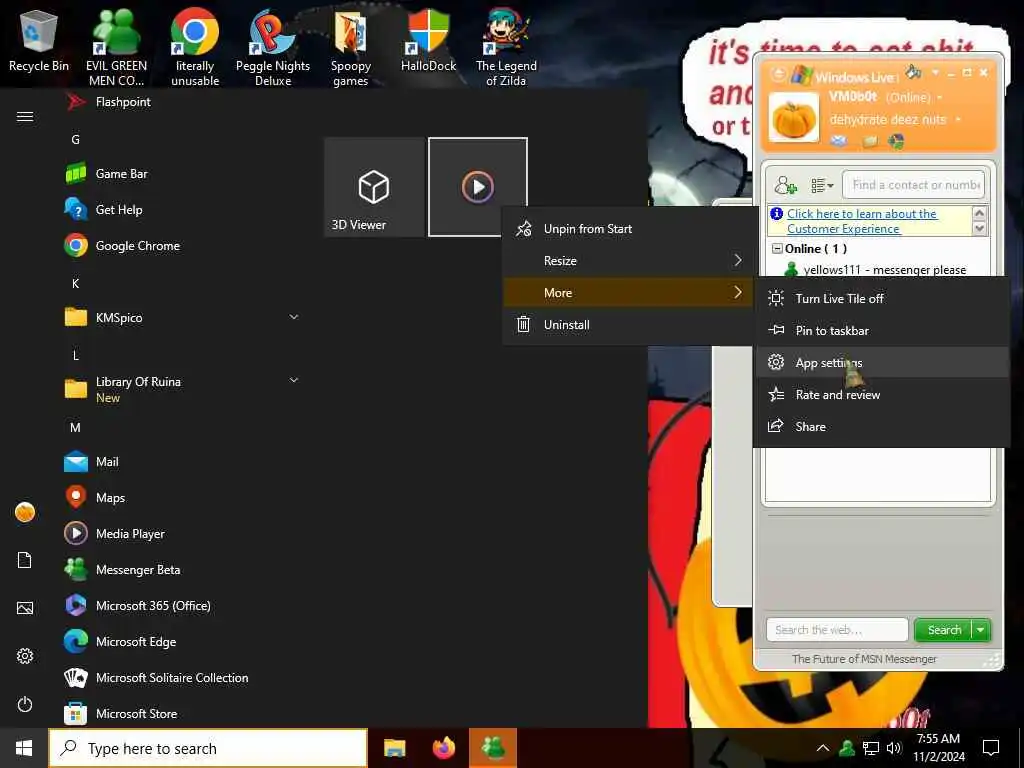
Task: Click the Windows Start button
Action: point(24,748)
